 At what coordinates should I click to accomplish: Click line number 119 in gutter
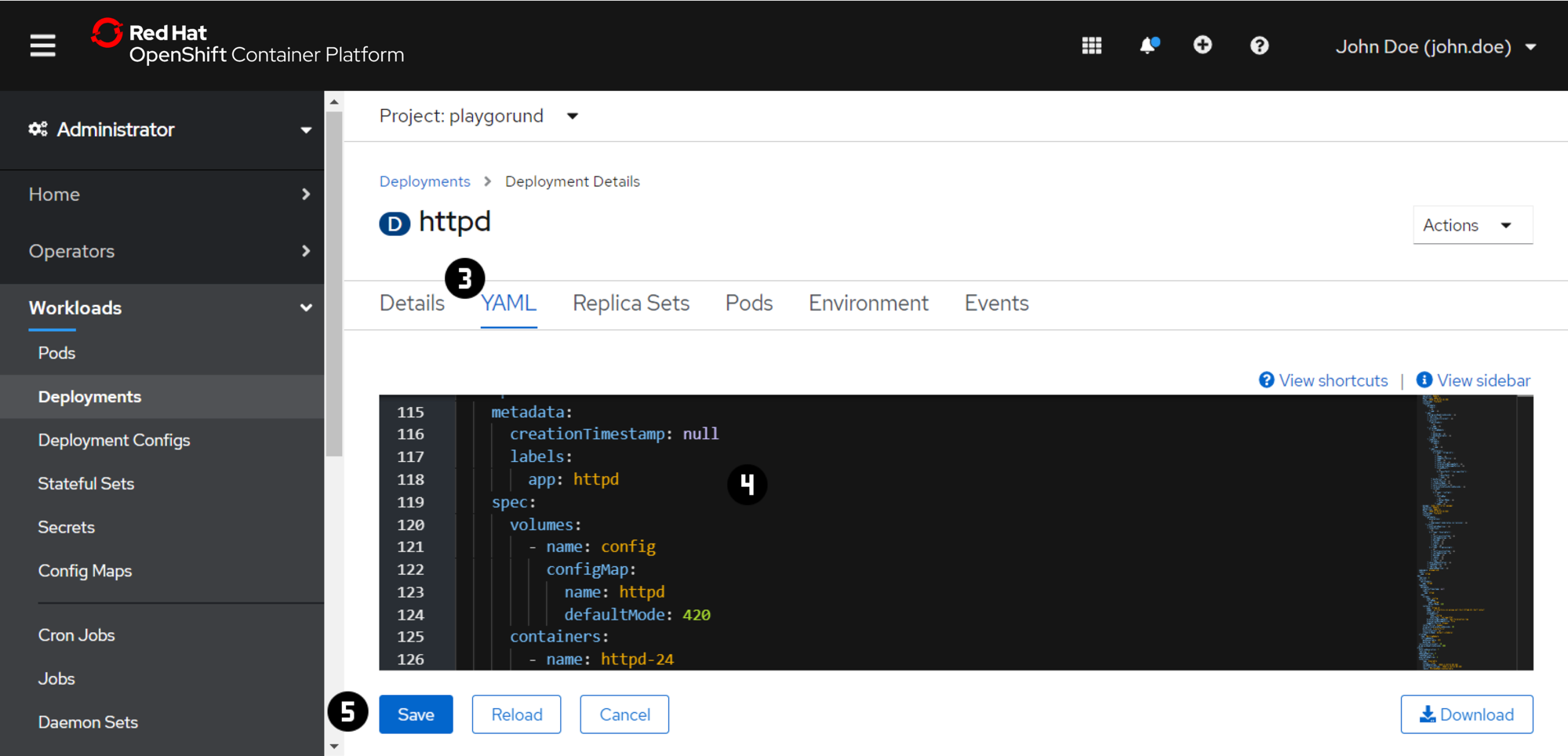[x=410, y=502]
